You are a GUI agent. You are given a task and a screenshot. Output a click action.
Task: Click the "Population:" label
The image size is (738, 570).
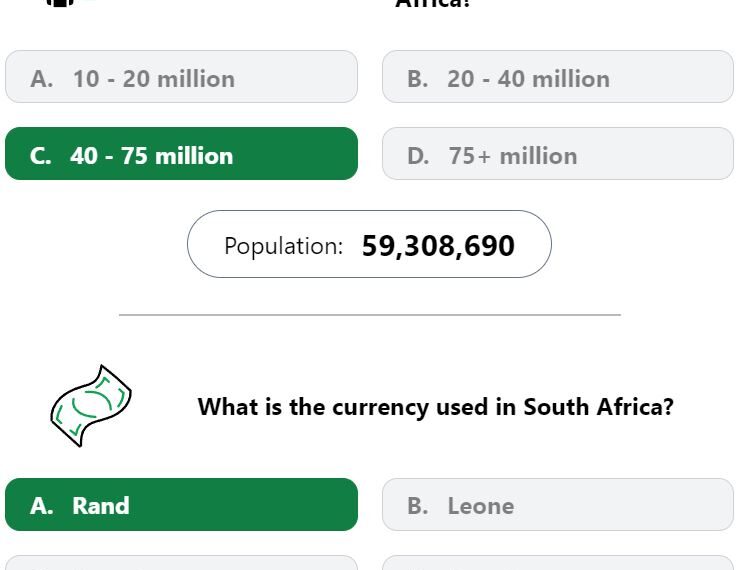pos(283,246)
